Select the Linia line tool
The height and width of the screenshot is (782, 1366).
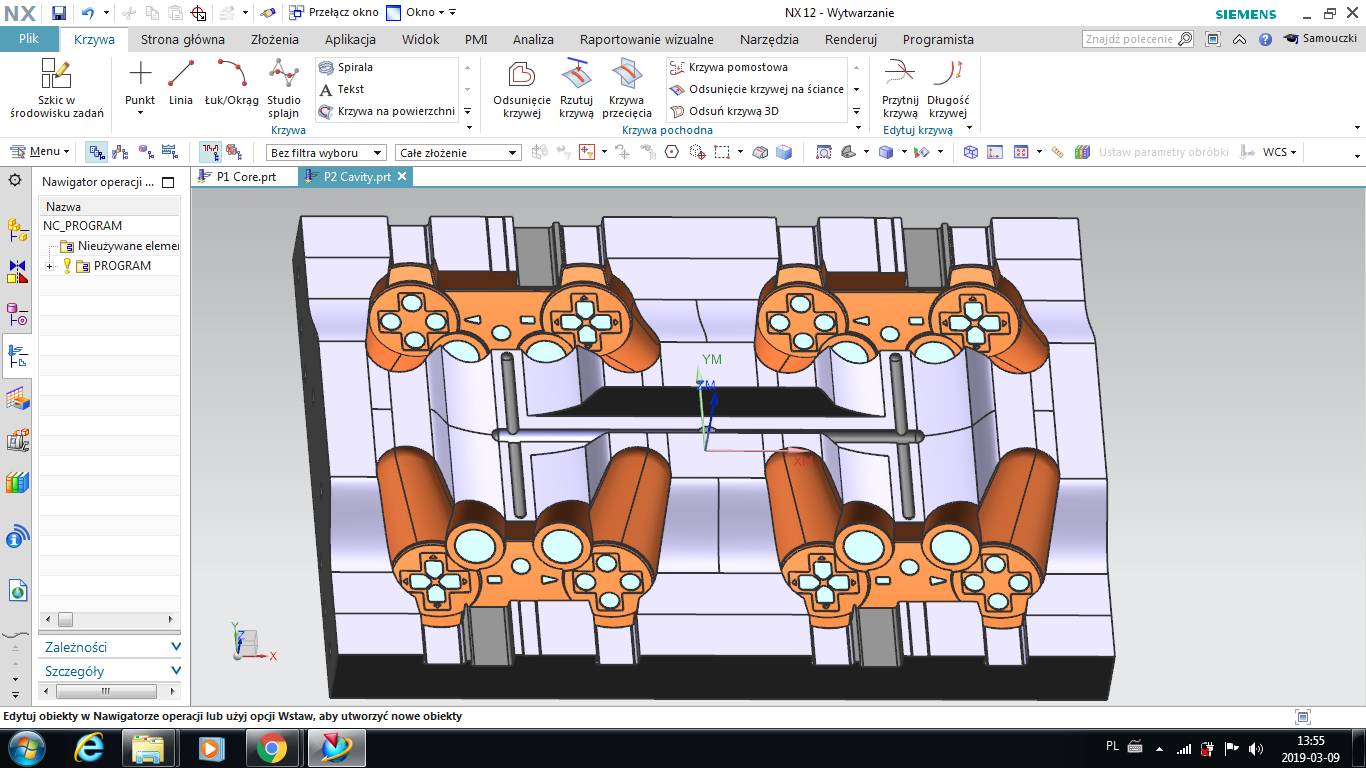(181, 82)
